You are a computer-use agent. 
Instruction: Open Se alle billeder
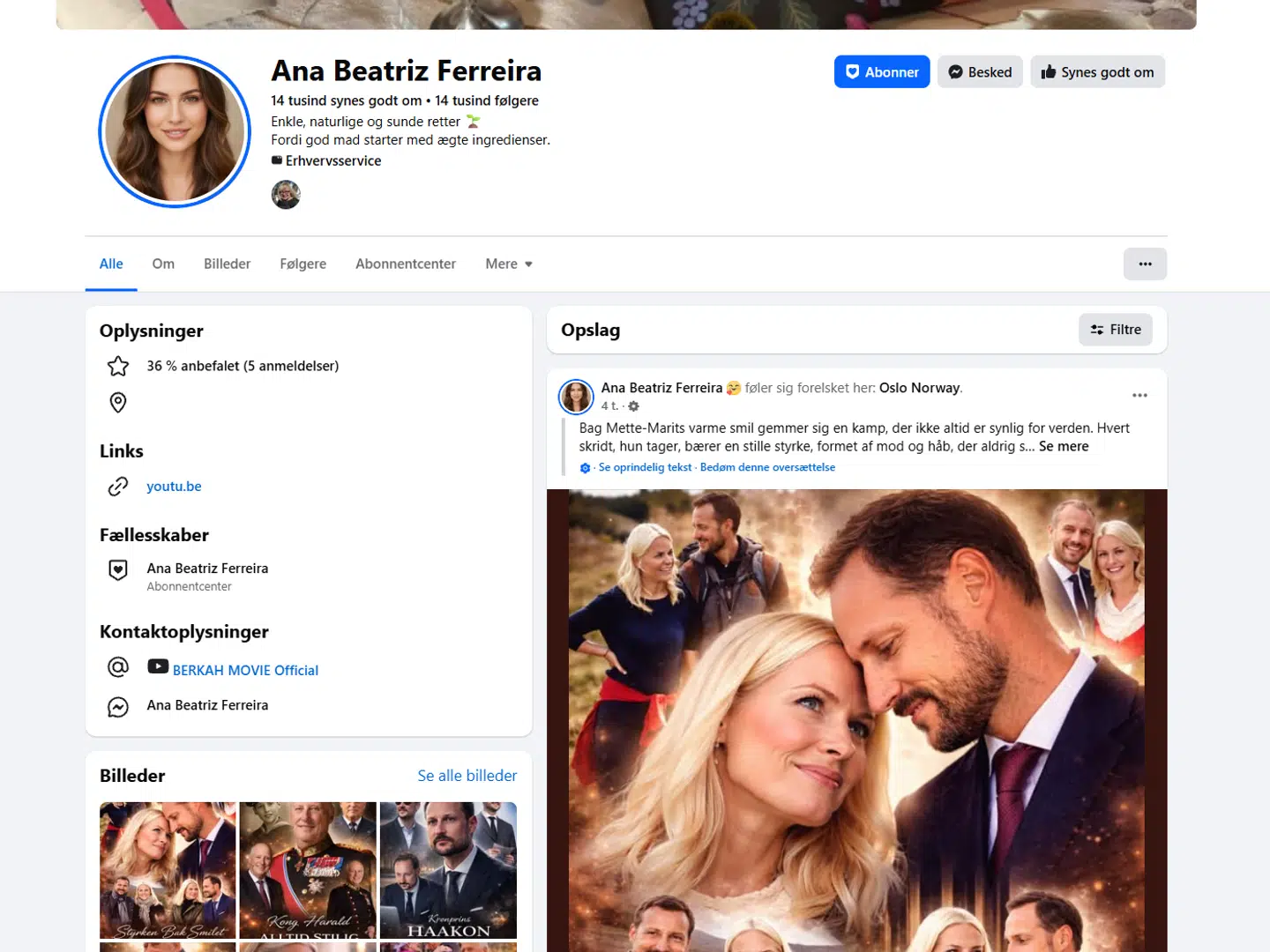click(467, 776)
